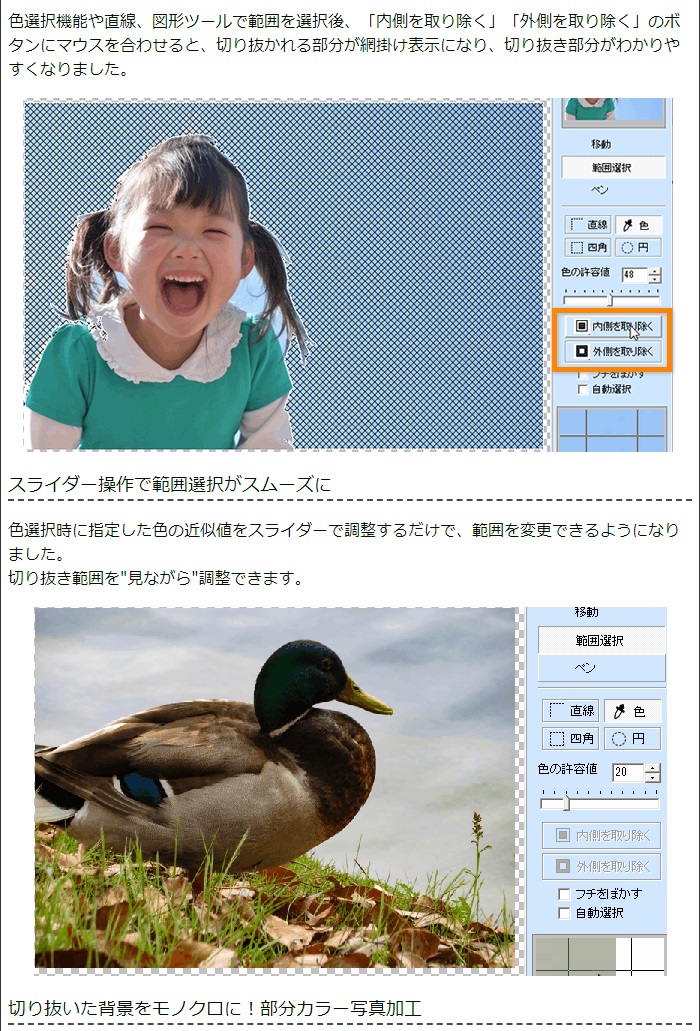Viewport: 700px width, 1031px height.
Task: Click 内側を取り除く in the orange-highlighted panel
Action: pos(613,326)
